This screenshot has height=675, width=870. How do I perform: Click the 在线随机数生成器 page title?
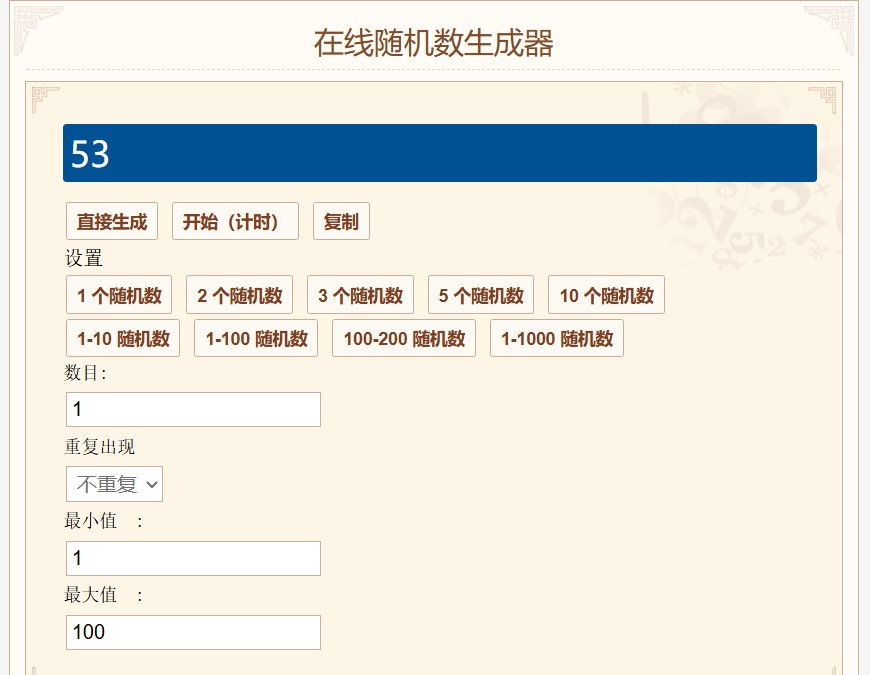click(x=433, y=43)
